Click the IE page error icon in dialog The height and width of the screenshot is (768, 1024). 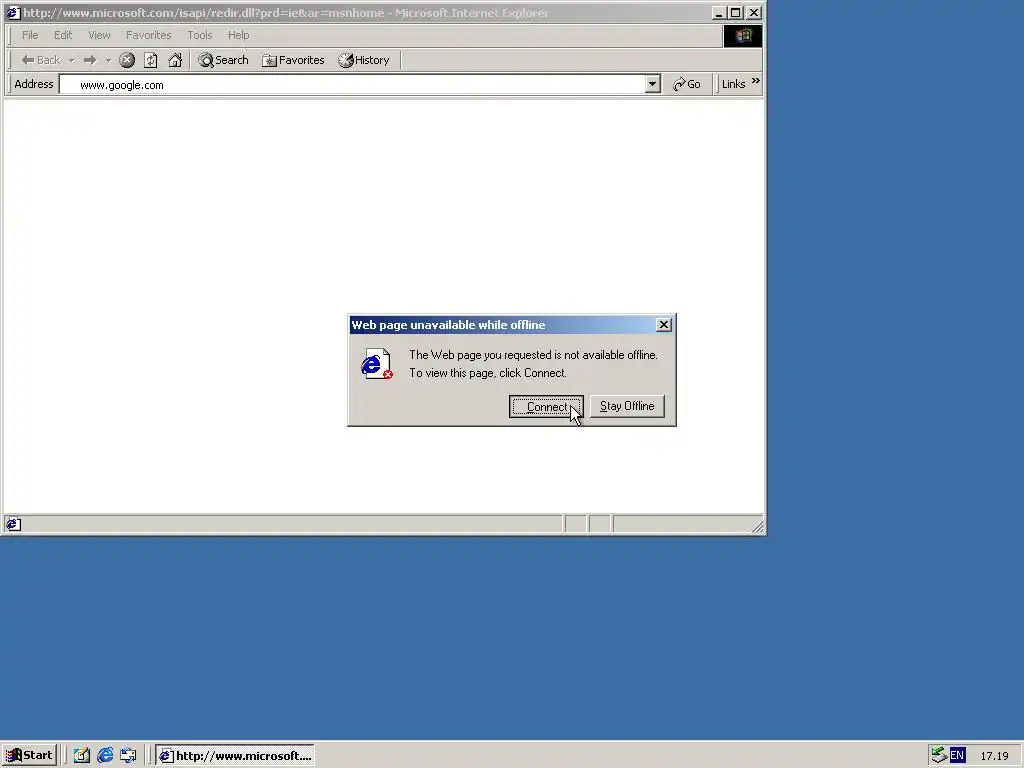pyautogui.click(x=377, y=364)
